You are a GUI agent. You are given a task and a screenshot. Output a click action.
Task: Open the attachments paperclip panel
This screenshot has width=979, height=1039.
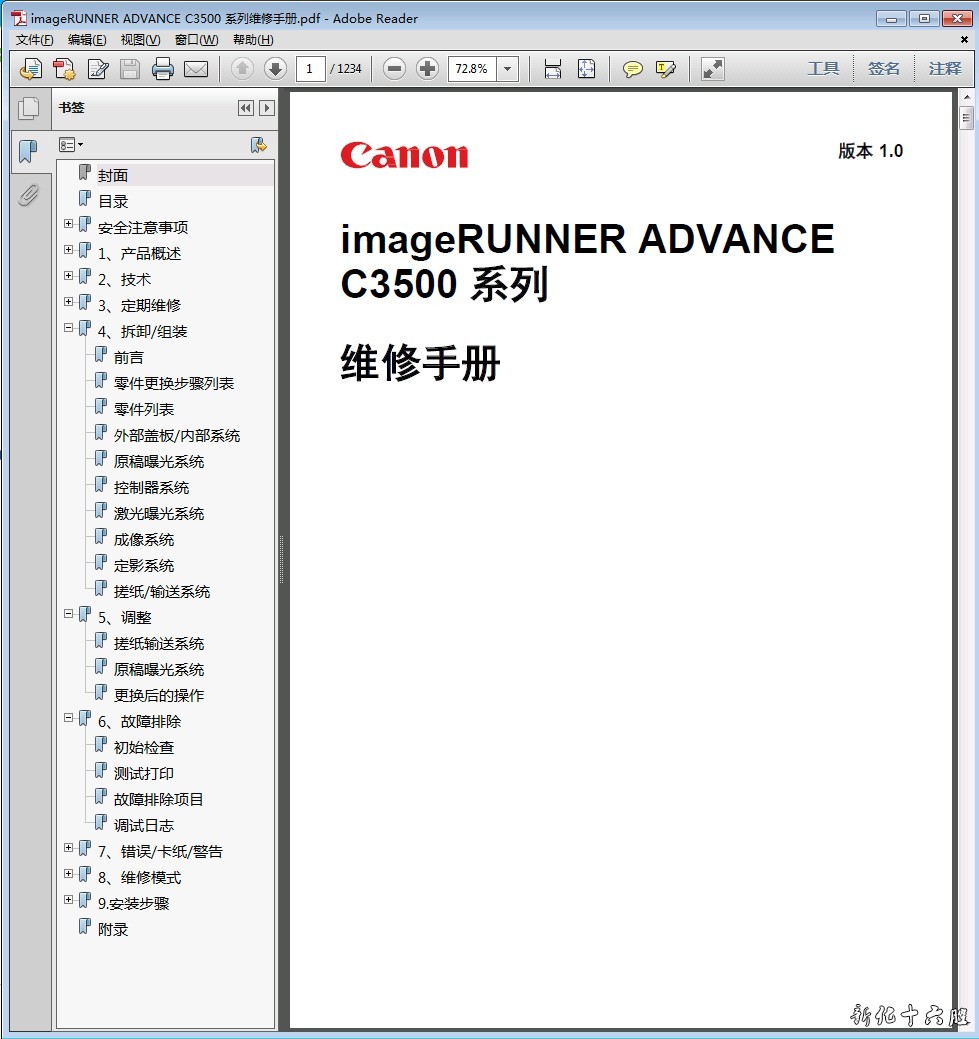(28, 194)
